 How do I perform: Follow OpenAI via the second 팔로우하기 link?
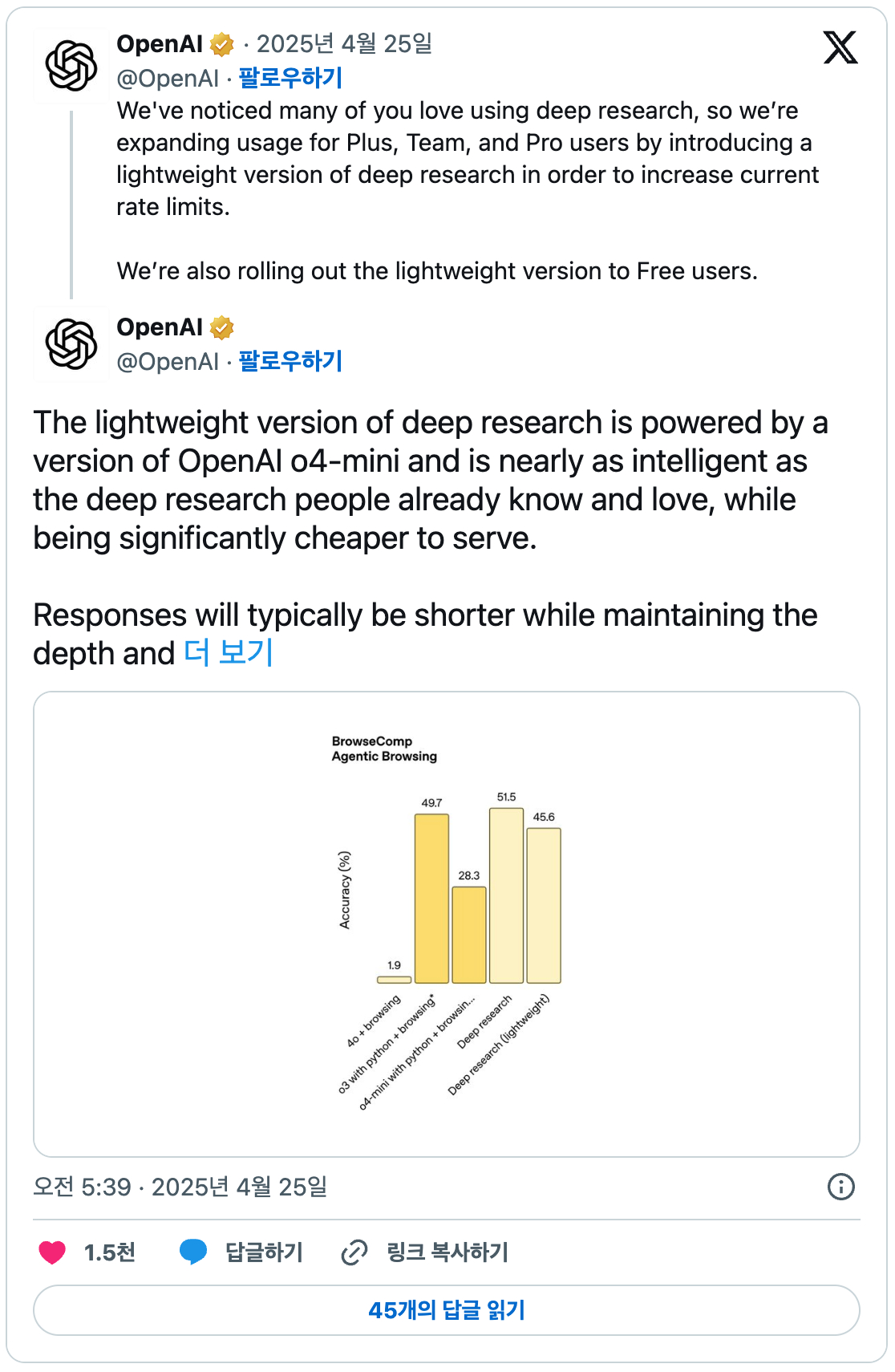(x=290, y=361)
